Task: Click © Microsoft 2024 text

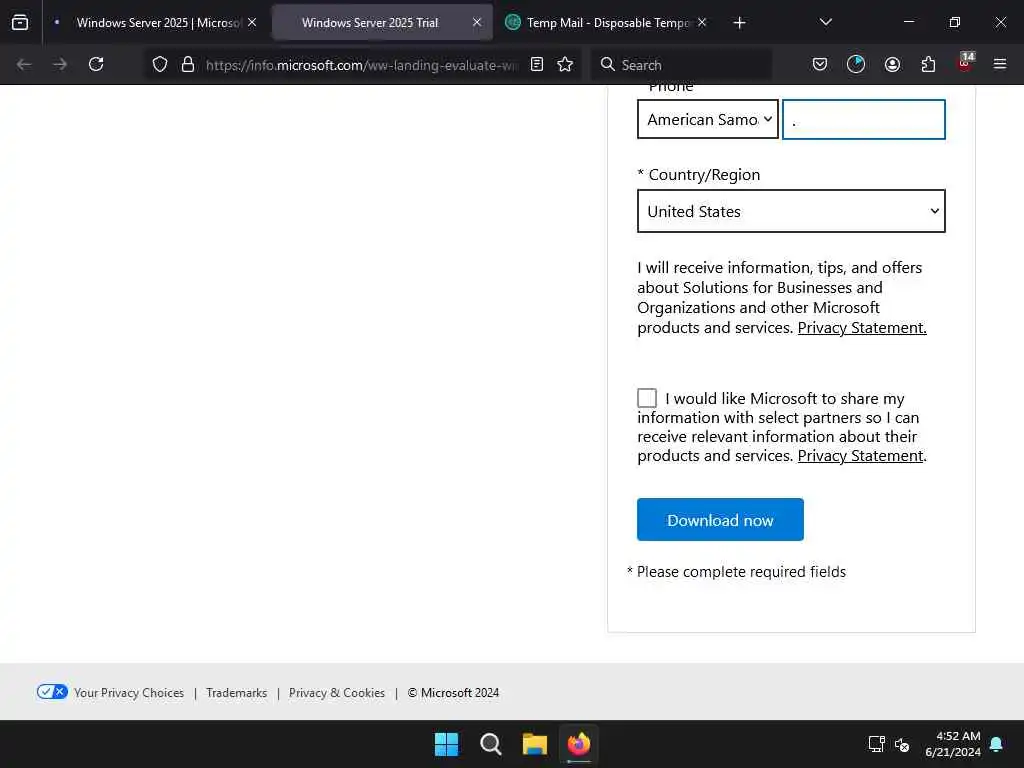Action: click(453, 692)
